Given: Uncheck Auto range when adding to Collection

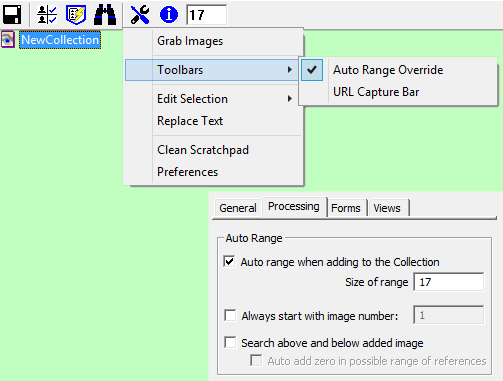Looking at the screenshot, I should point(230,261).
